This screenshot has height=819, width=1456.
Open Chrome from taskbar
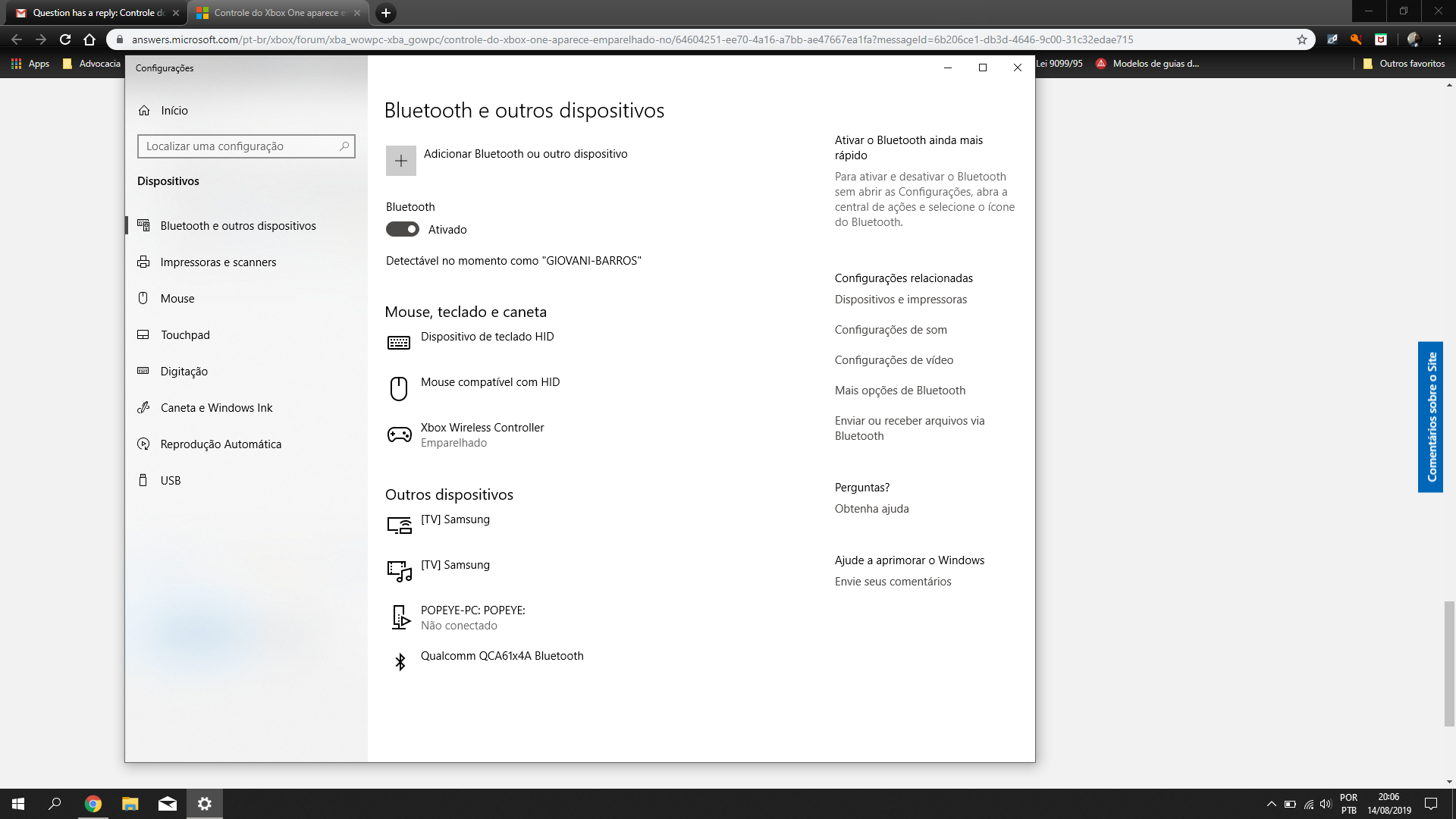tap(93, 804)
